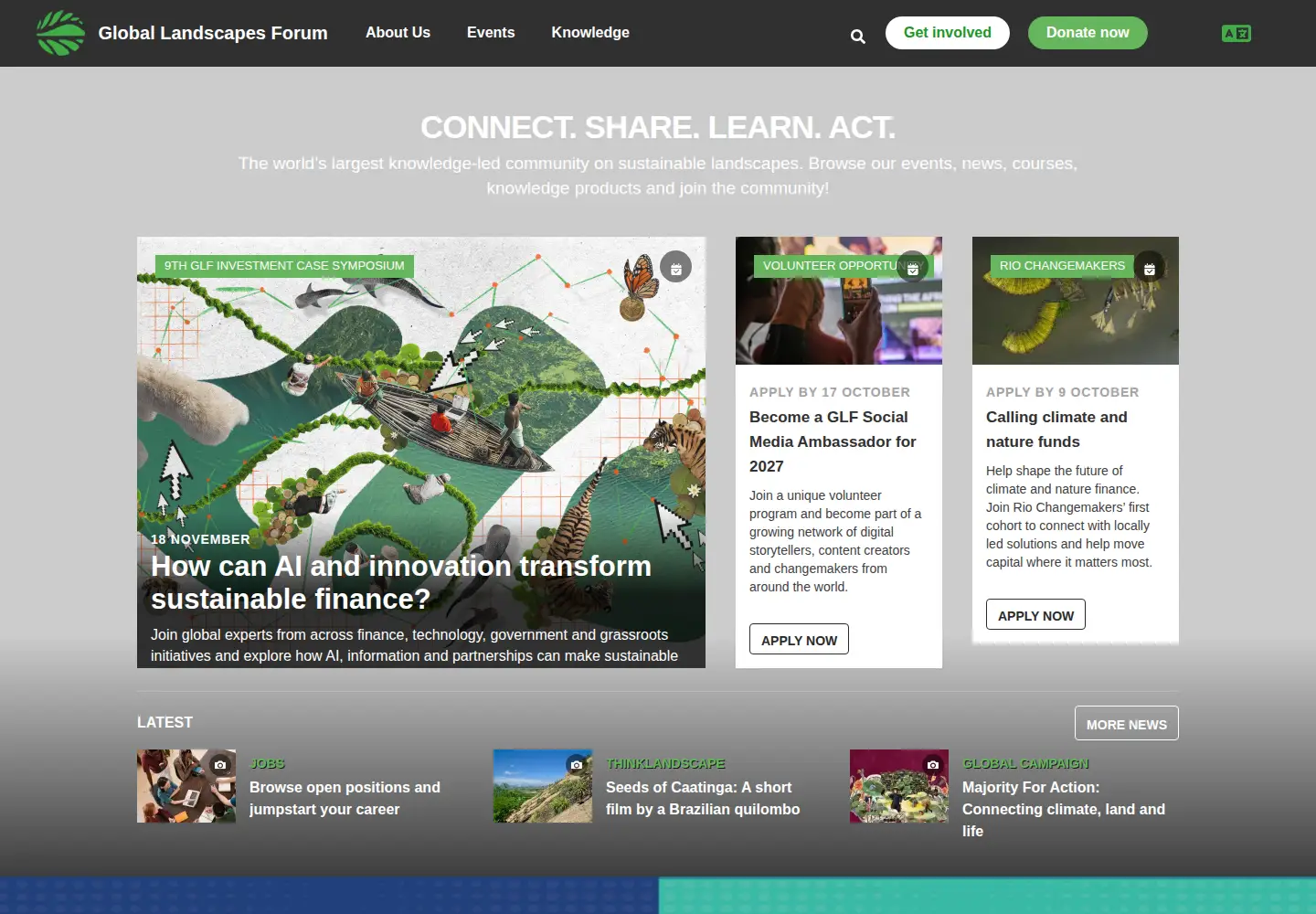This screenshot has width=1316, height=914.
Task: Open Become a GLF Social Media Ambassador title
Action: [x=833, y=441]
